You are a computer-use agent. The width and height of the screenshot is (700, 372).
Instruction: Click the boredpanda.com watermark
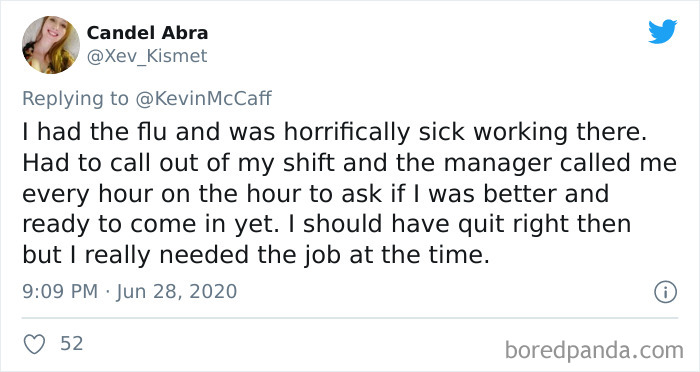point(594,350)
